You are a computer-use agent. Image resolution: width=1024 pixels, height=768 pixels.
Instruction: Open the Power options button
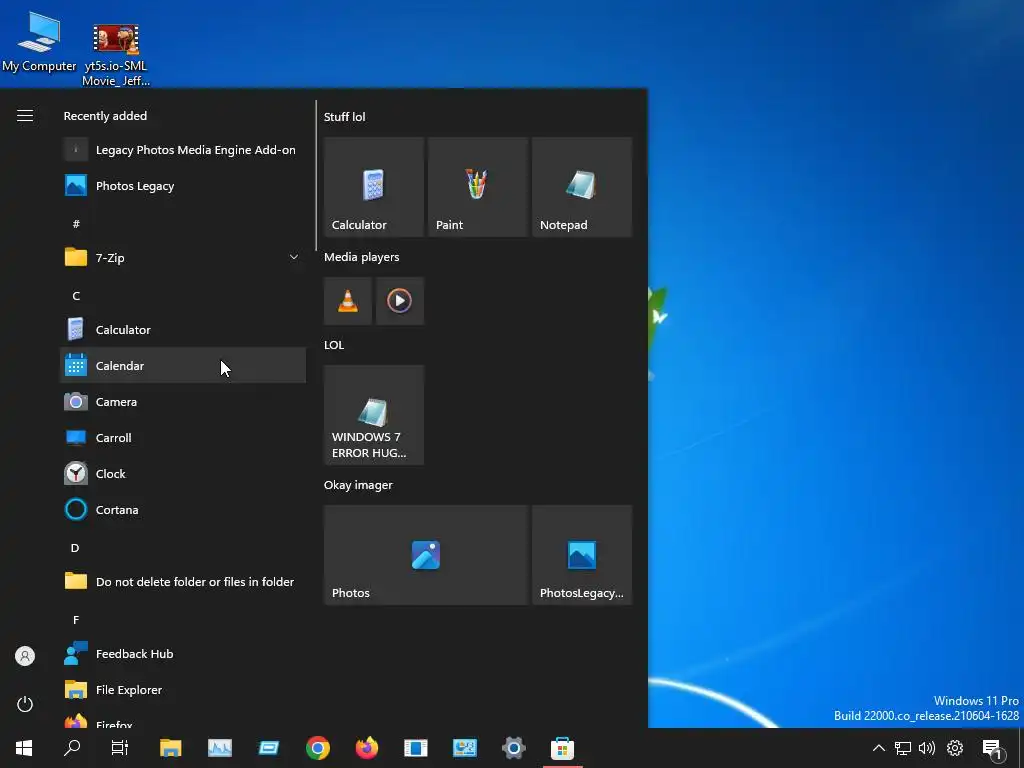pos(25,704)
